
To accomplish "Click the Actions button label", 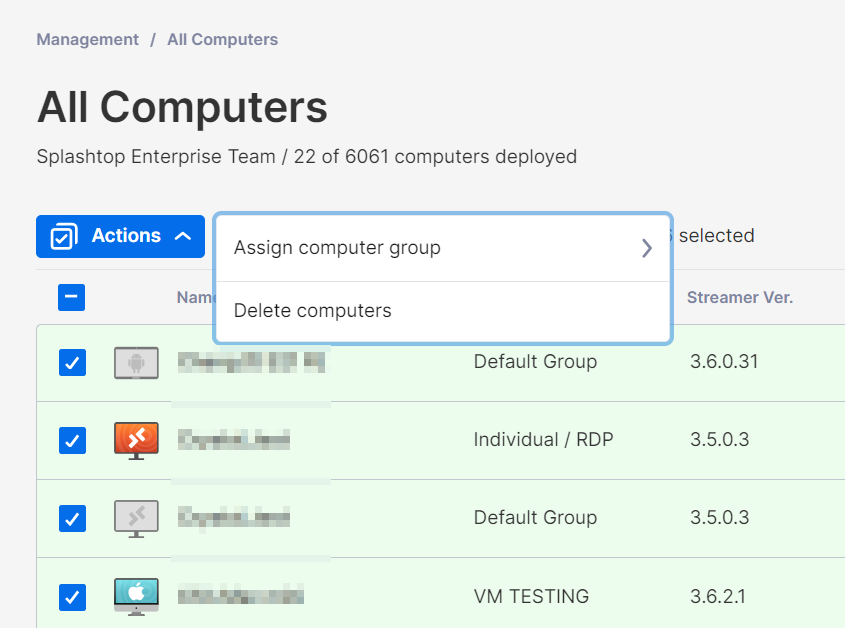I will [126, 236].
